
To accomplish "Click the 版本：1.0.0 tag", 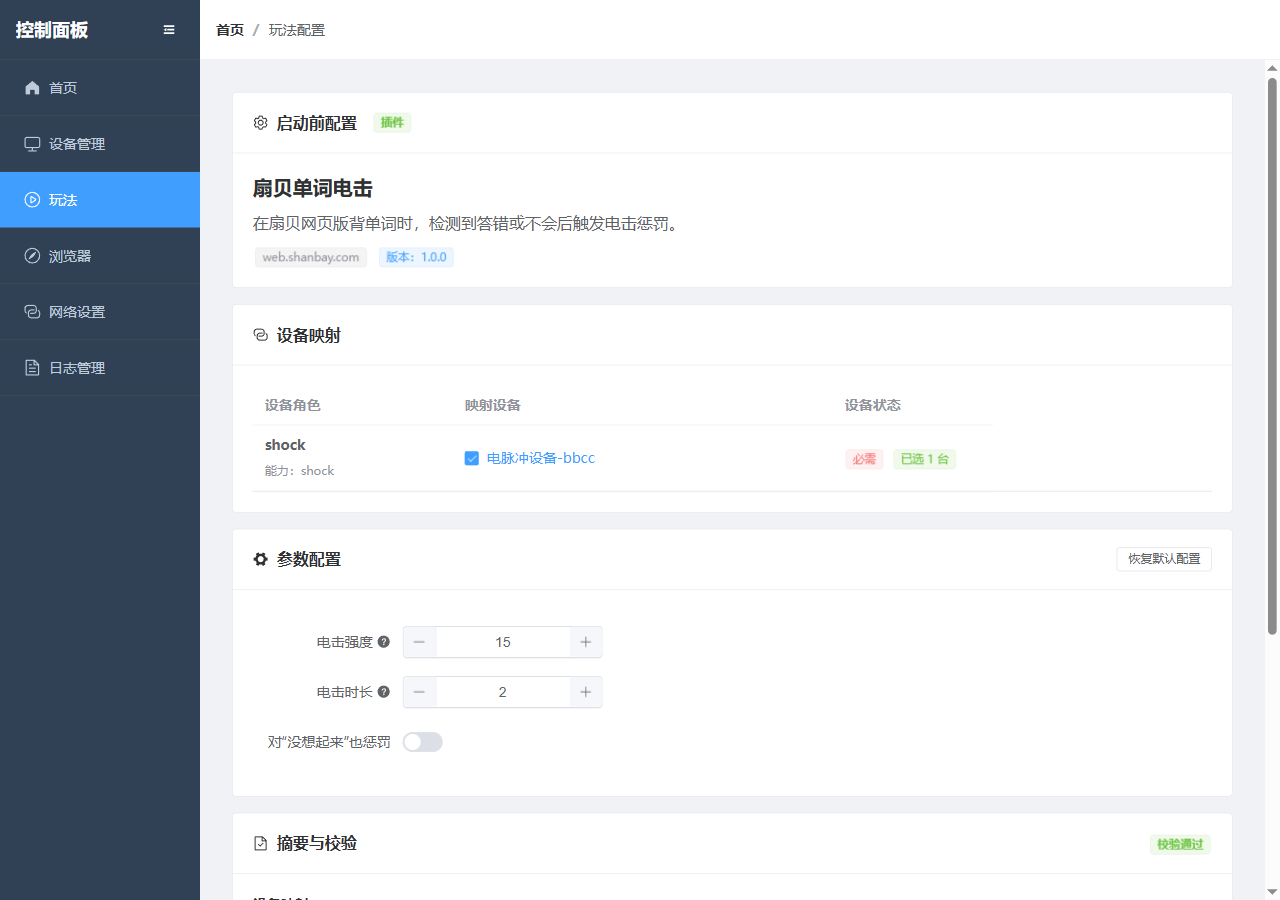I will [x=416, y=257].
